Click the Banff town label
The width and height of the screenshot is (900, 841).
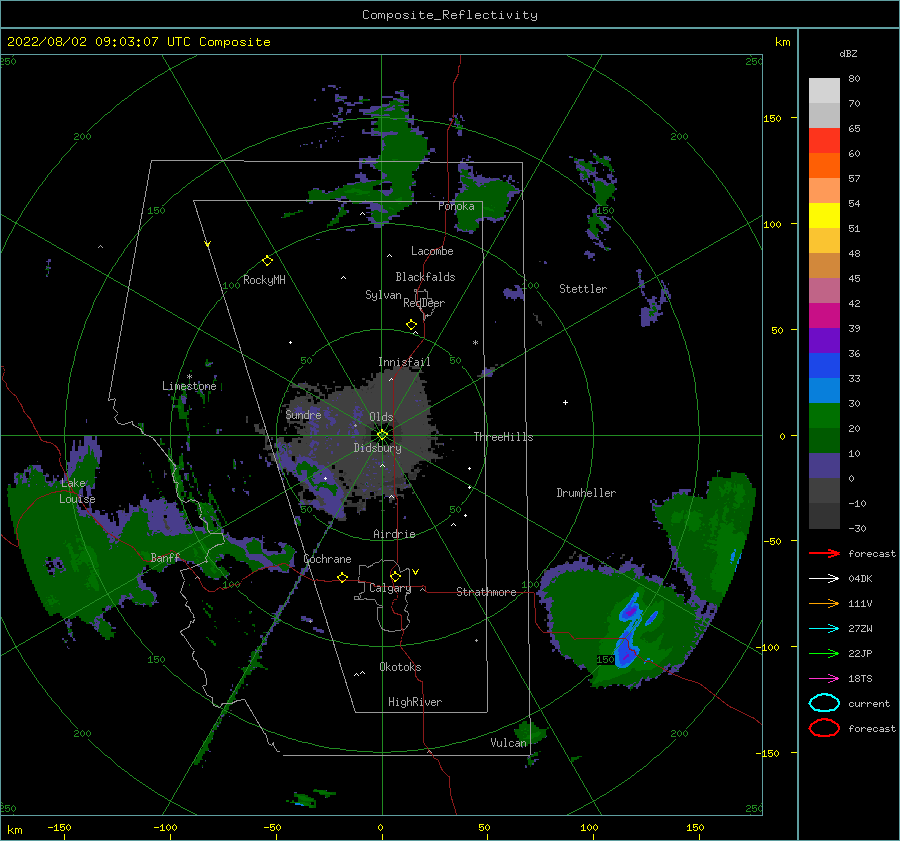[x=165, y=558]
